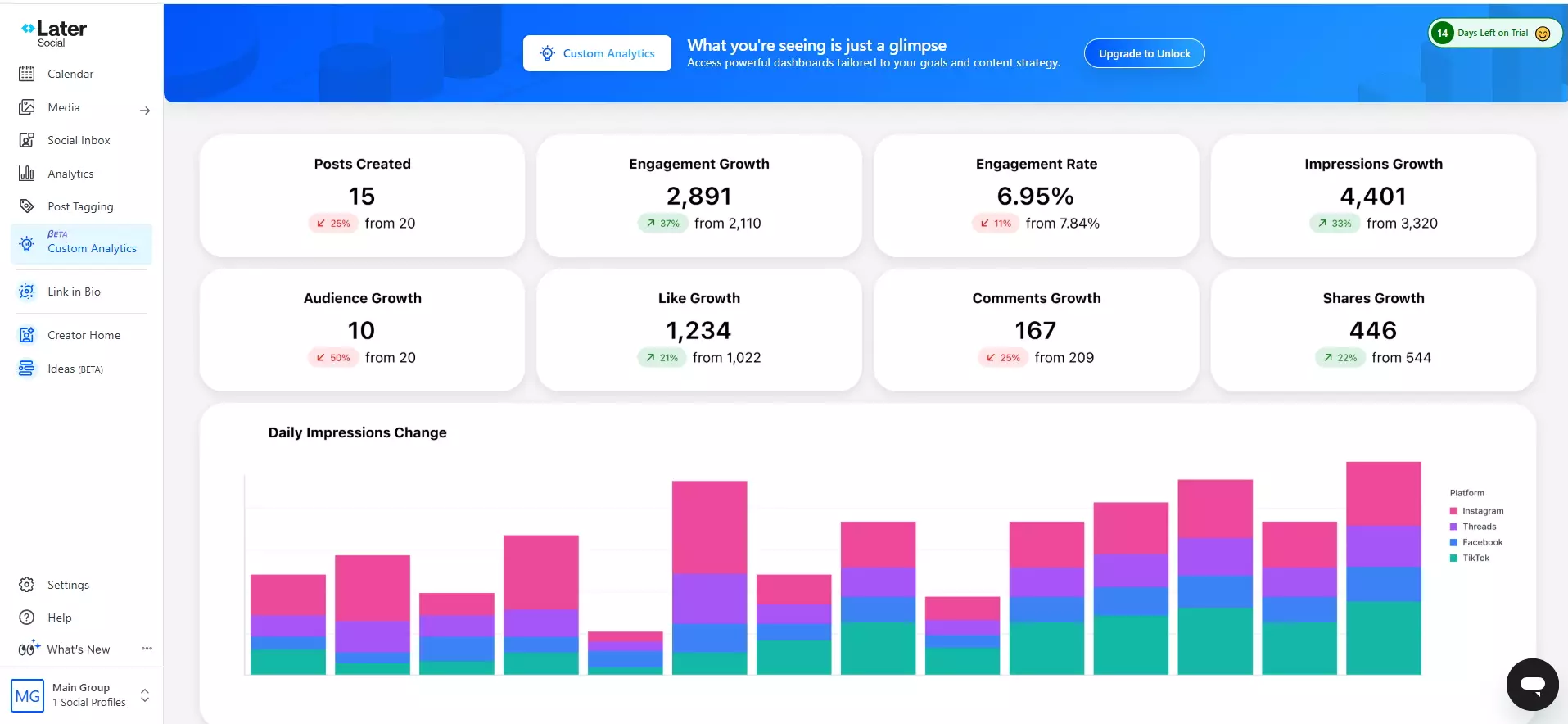This screenshot has width=1568, height=724.
Task: Click the Custom Analytics lightbulb sidebar icon
Action: (x=27, y=243)
